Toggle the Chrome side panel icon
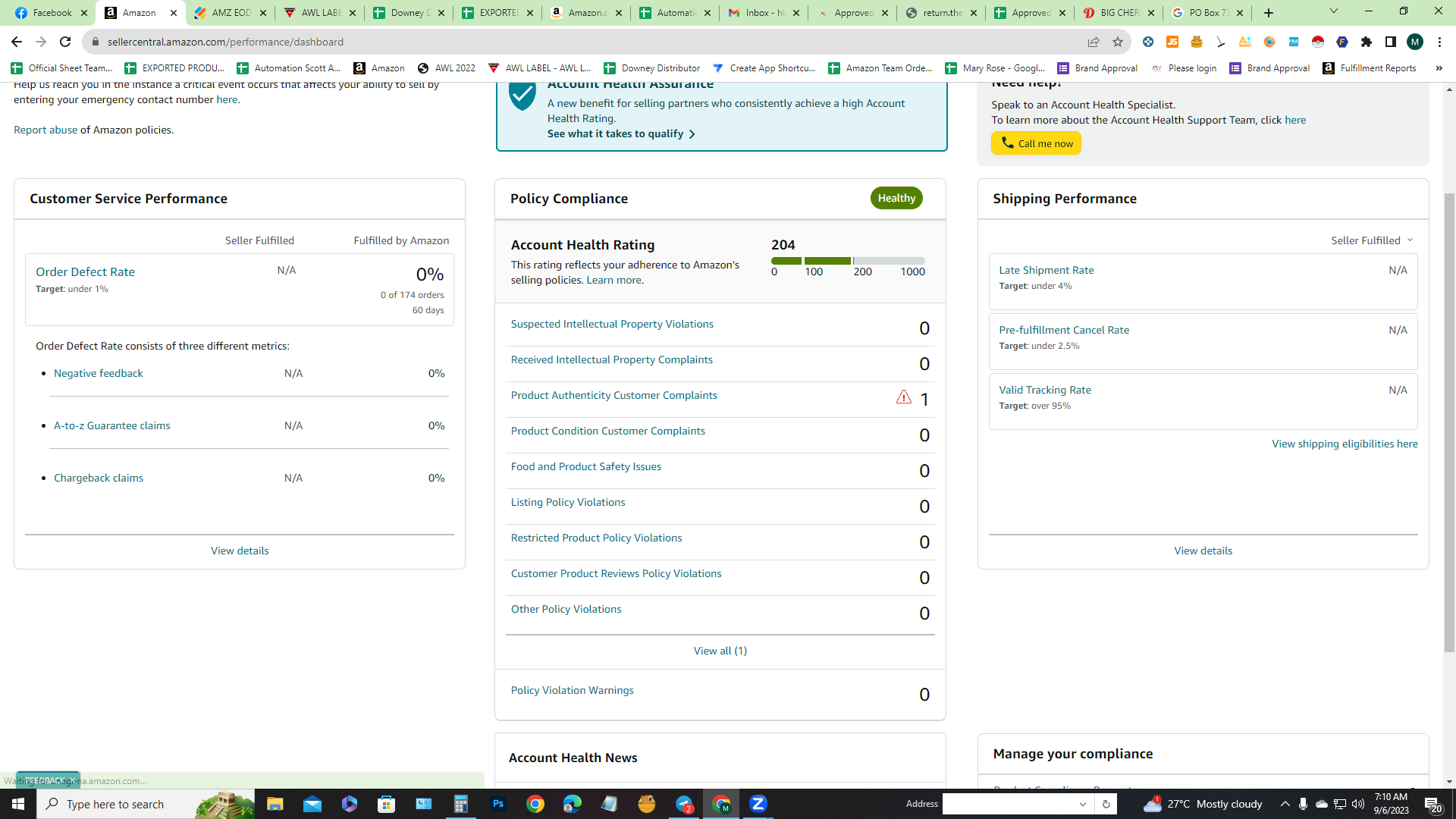 [1391, 42]
